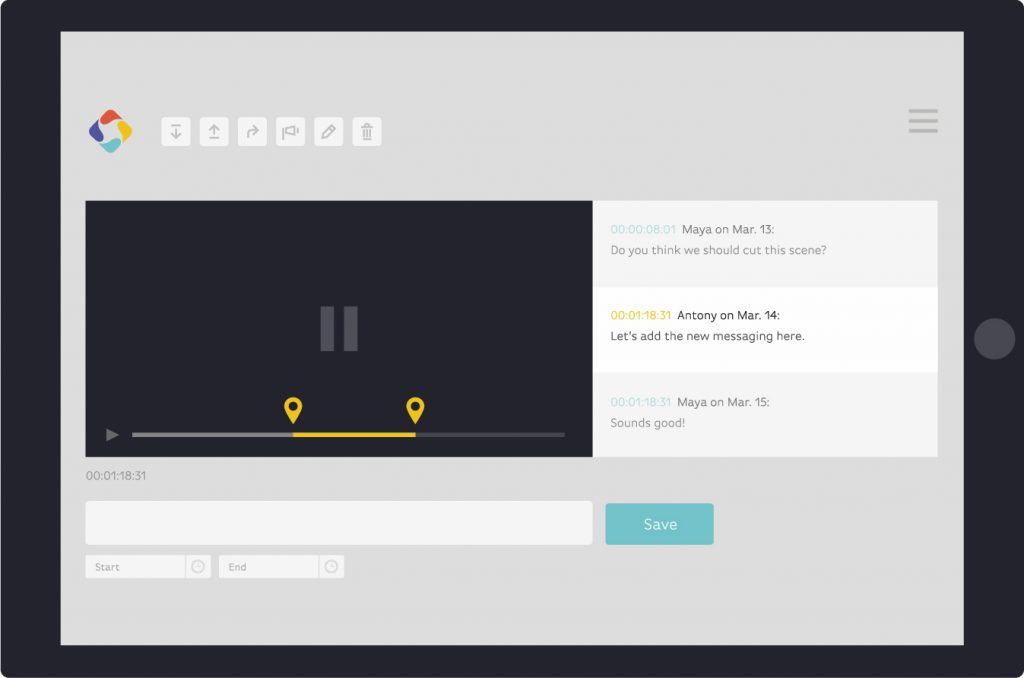Open Maya's "Sounds good!" comment
Image resolution: width=1024 pixels, height=678 pixels.
click(x=765, y=415)
